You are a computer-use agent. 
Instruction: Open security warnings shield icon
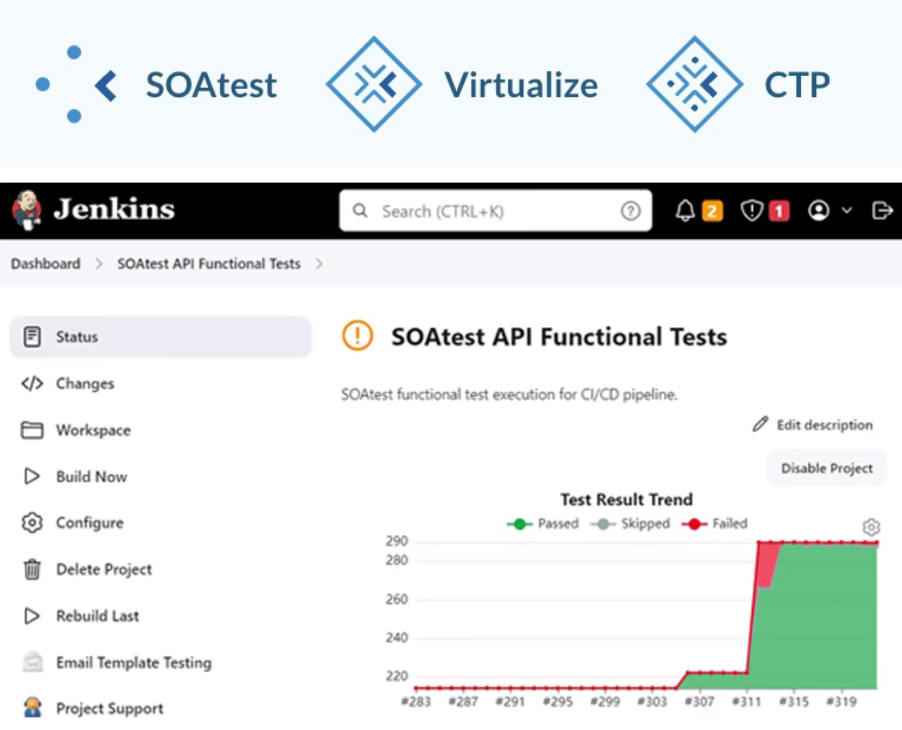pos(751,211)
